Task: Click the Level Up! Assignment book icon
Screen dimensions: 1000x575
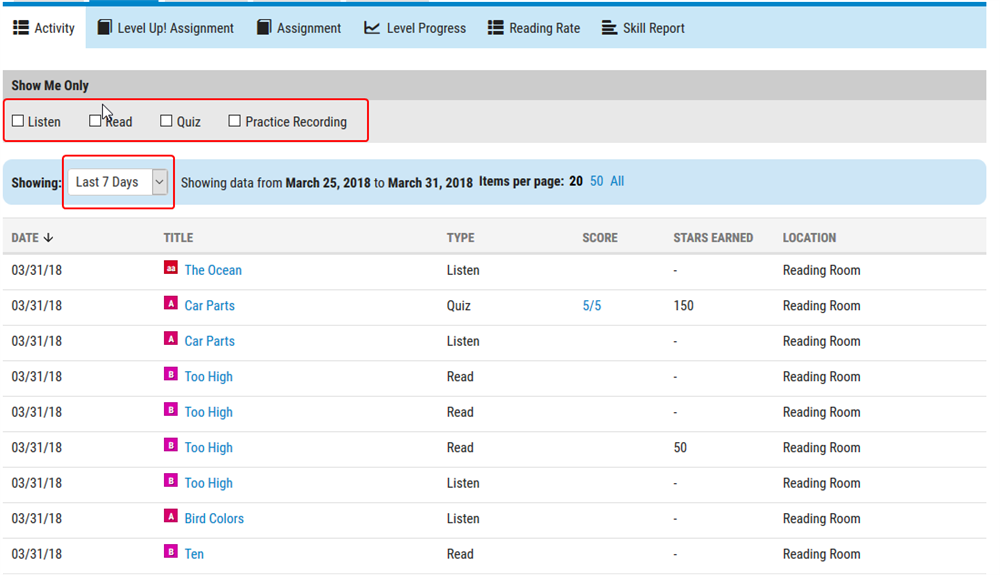Action: point(105,28)
